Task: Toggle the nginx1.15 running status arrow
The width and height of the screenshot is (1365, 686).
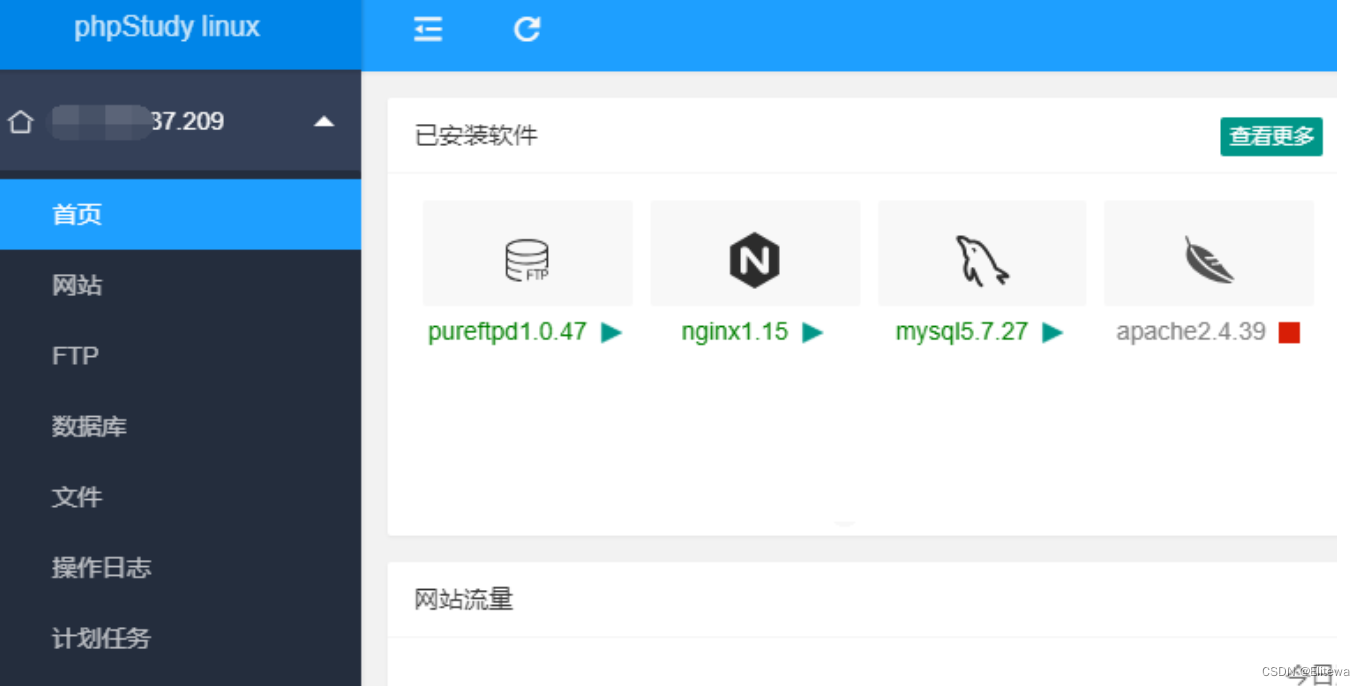Action: pos(812,333)
